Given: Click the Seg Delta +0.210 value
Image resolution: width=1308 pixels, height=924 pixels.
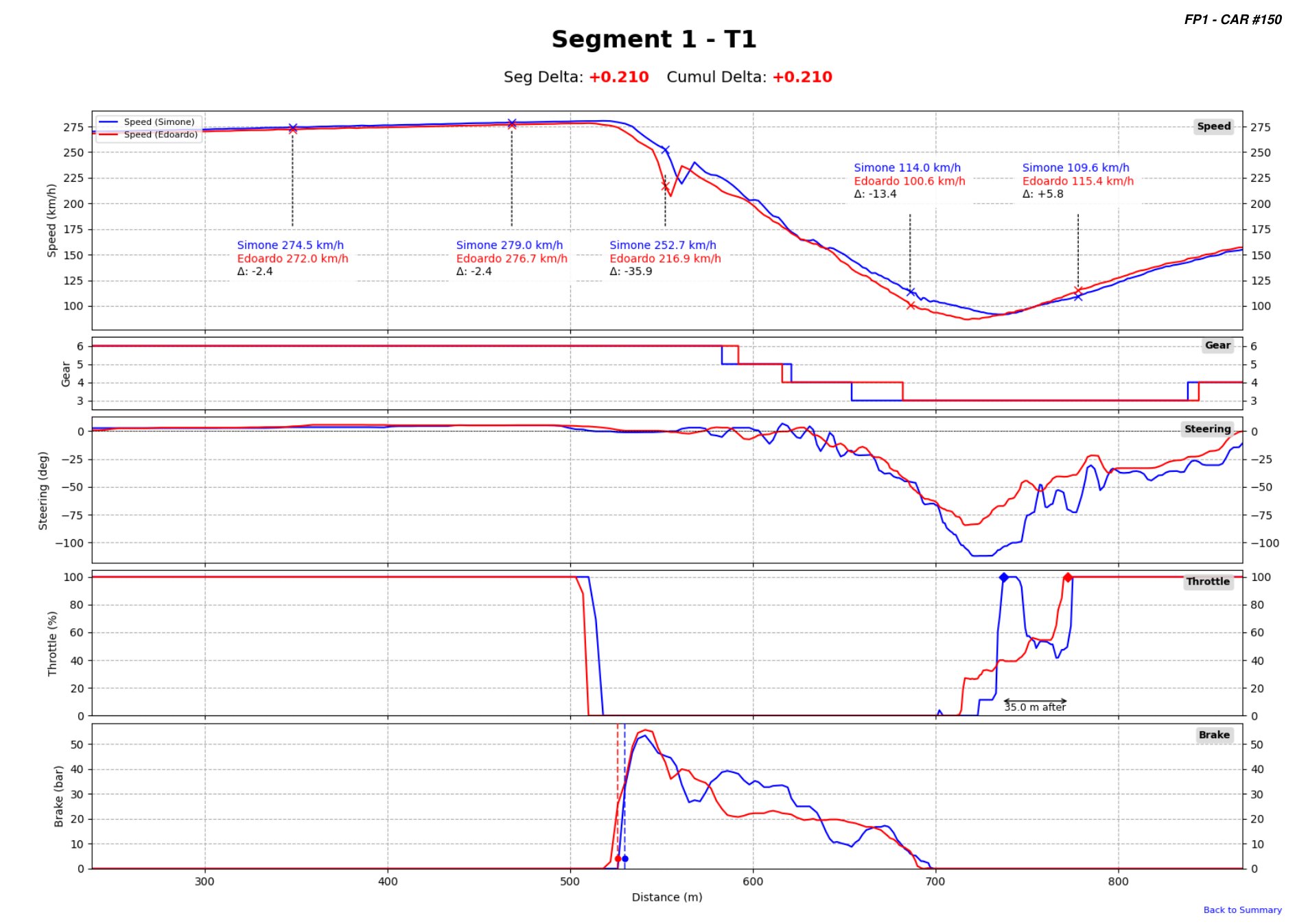Looking at the screenshot, I should [x=618, y=77].
